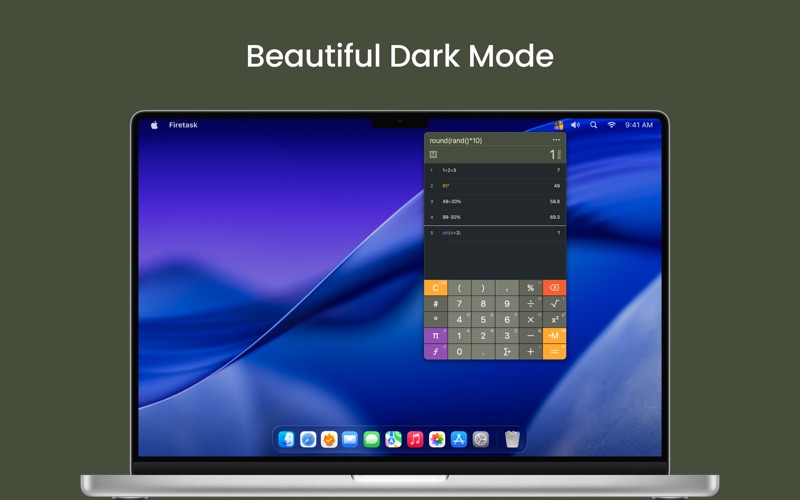Screen dimensions: 800x500
Task: Open Finder from the Dock
Action: tap(286, 439)
